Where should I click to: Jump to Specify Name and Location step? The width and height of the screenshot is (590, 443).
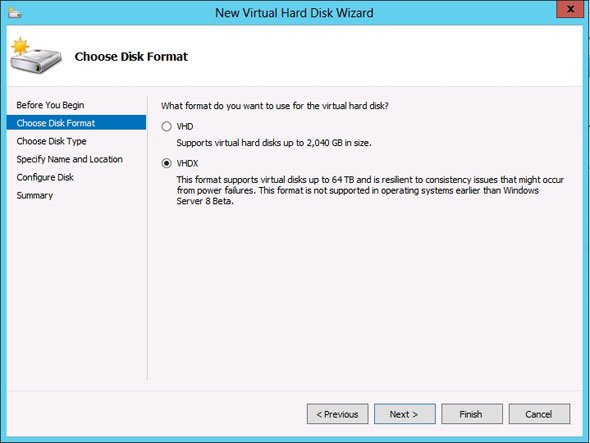70,159
